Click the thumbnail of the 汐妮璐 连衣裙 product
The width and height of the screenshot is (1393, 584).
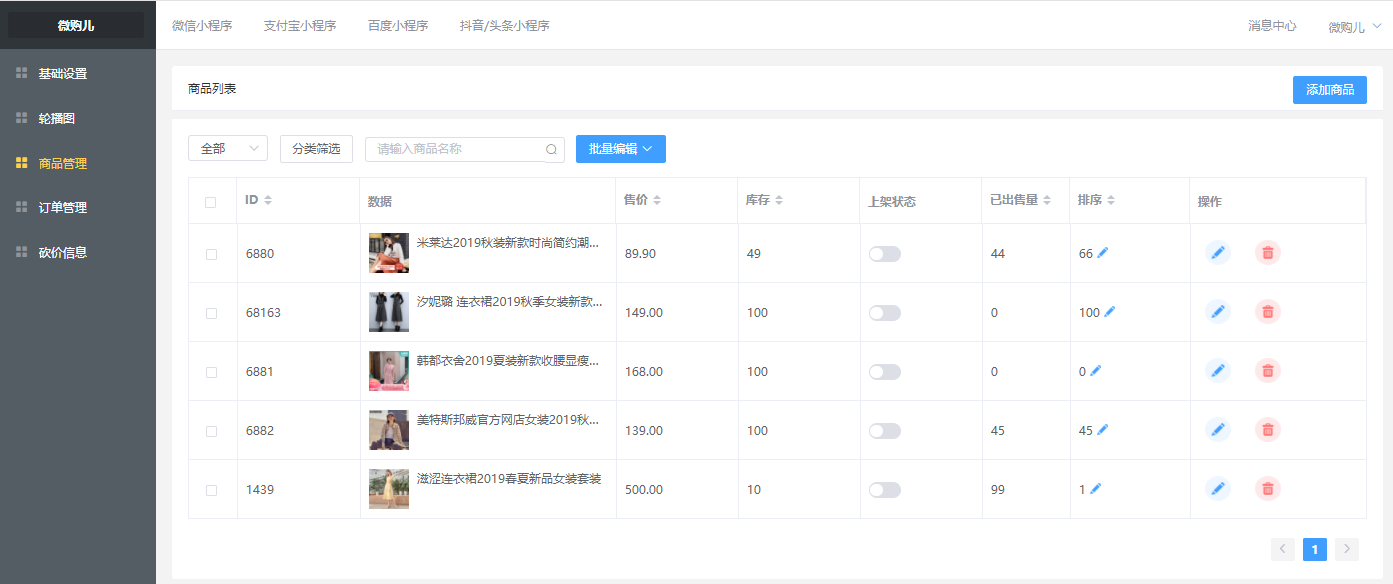pos(389,312)
